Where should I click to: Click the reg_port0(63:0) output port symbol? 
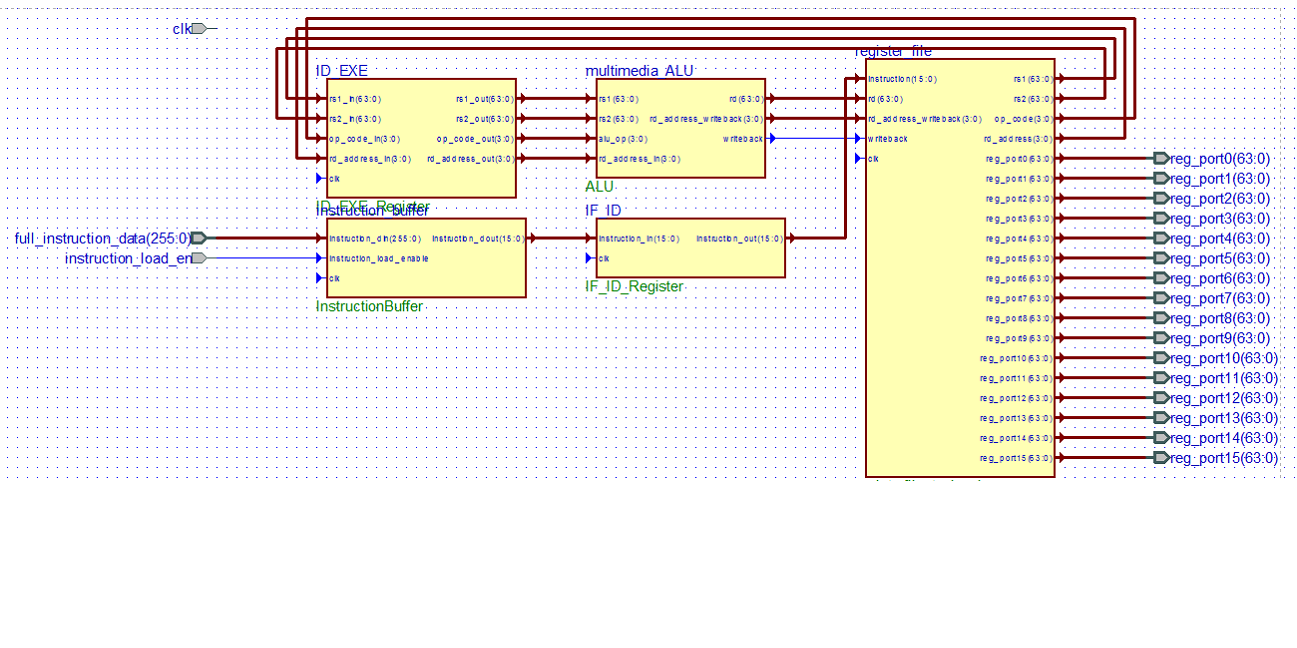[1161, 158]
